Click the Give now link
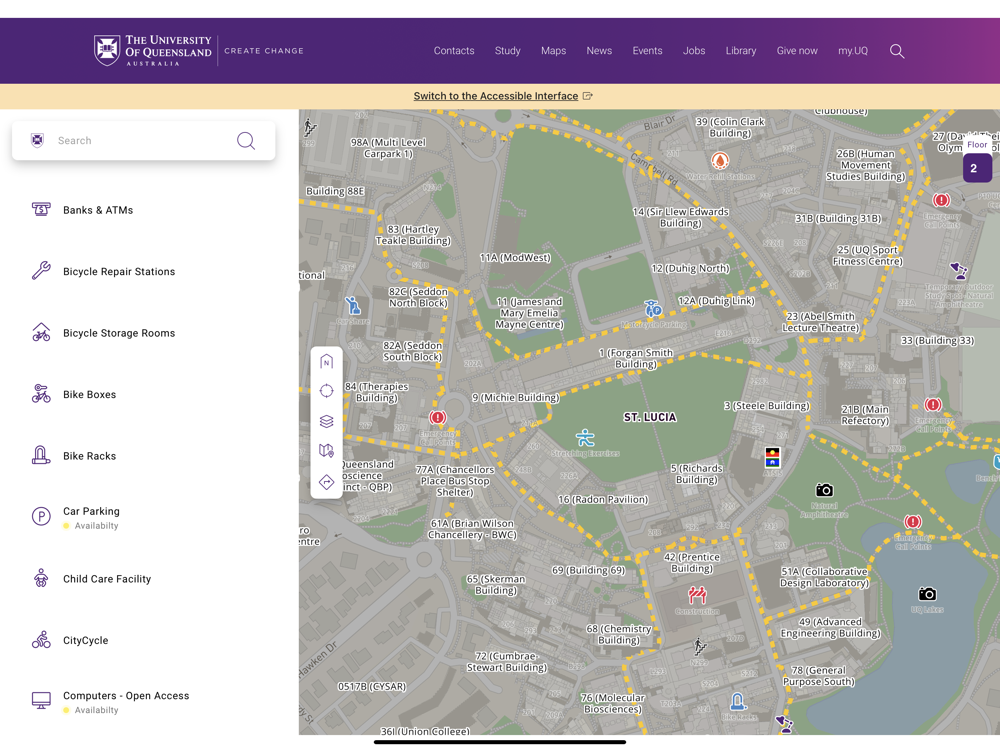1000x750 pixels. click(x=797, y=51)
